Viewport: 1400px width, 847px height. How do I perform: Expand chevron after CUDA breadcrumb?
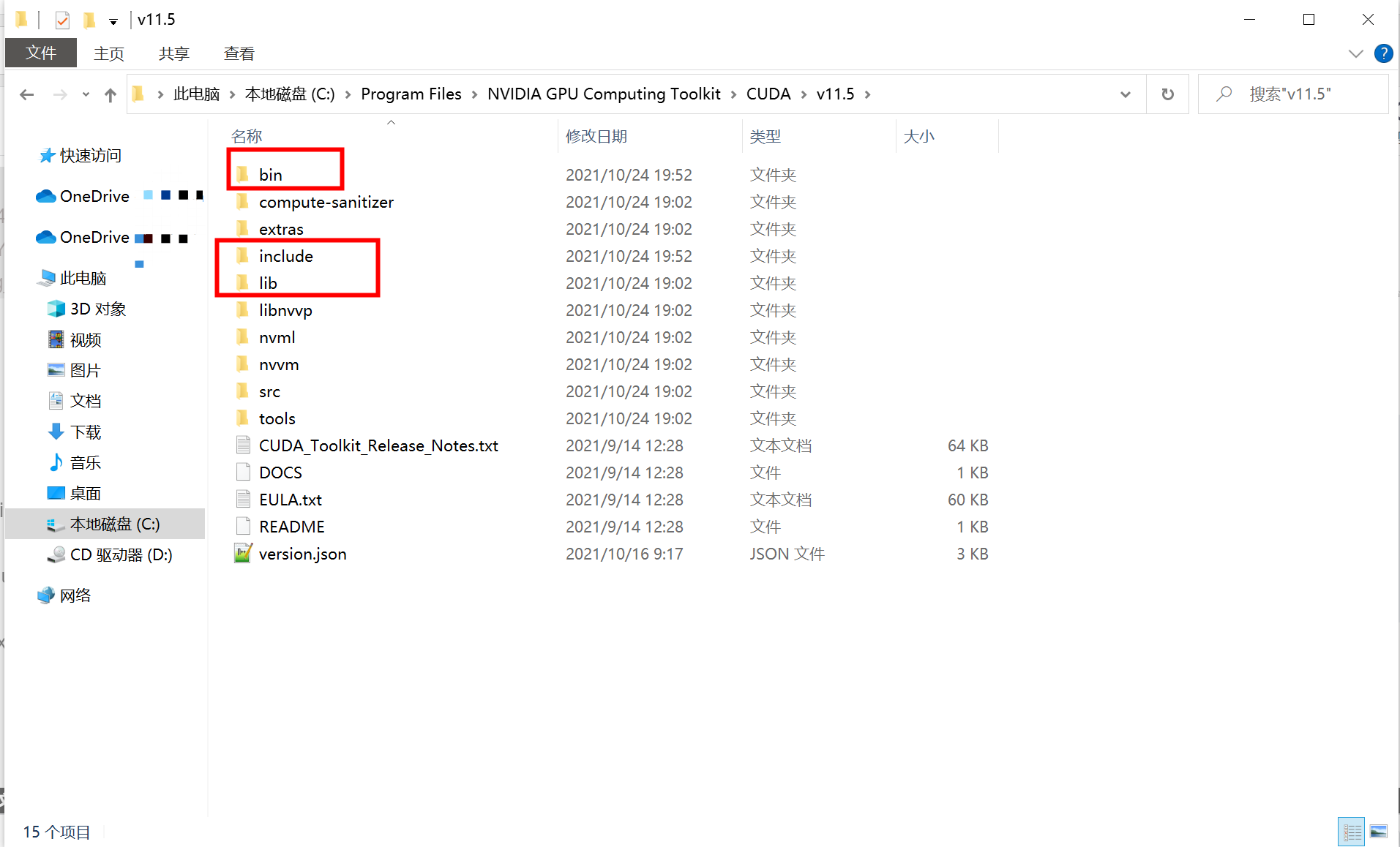804,94
